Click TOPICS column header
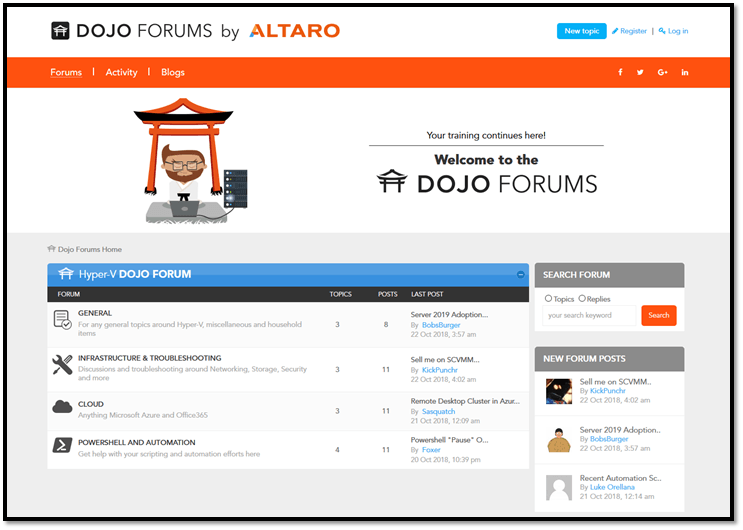Screen dimensions: 743x530 pos(340,294)
